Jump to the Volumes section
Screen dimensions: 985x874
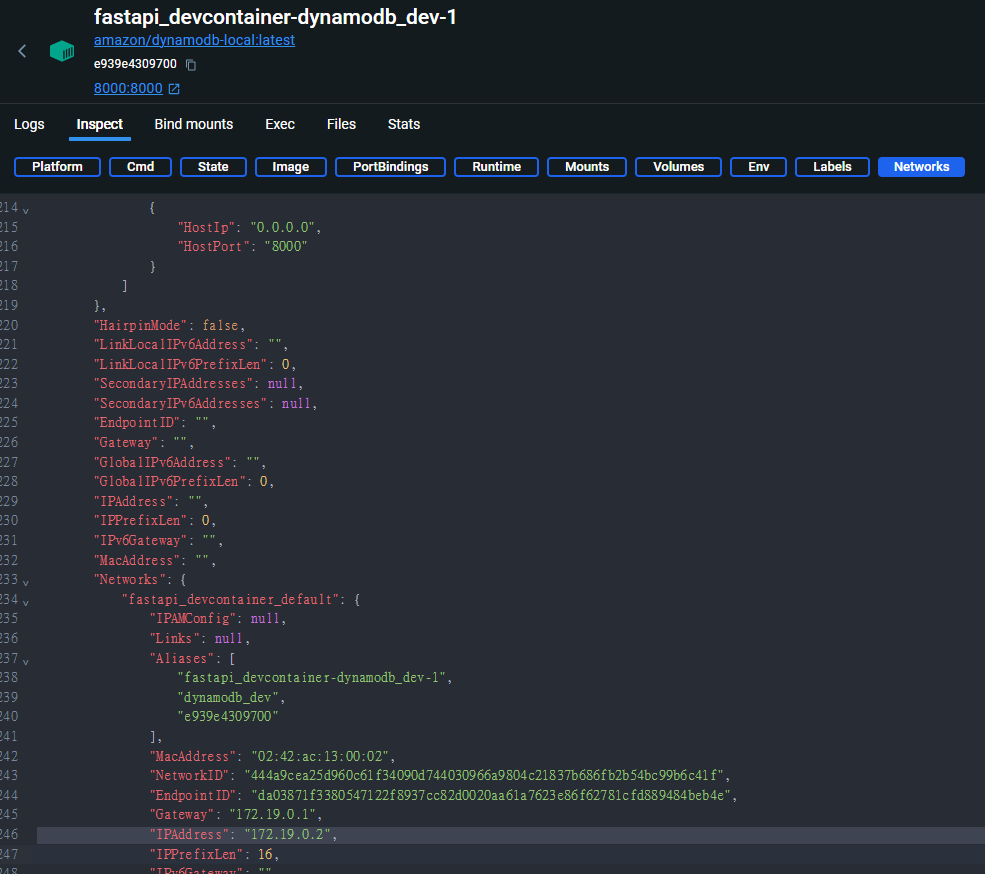coord(678,167)
